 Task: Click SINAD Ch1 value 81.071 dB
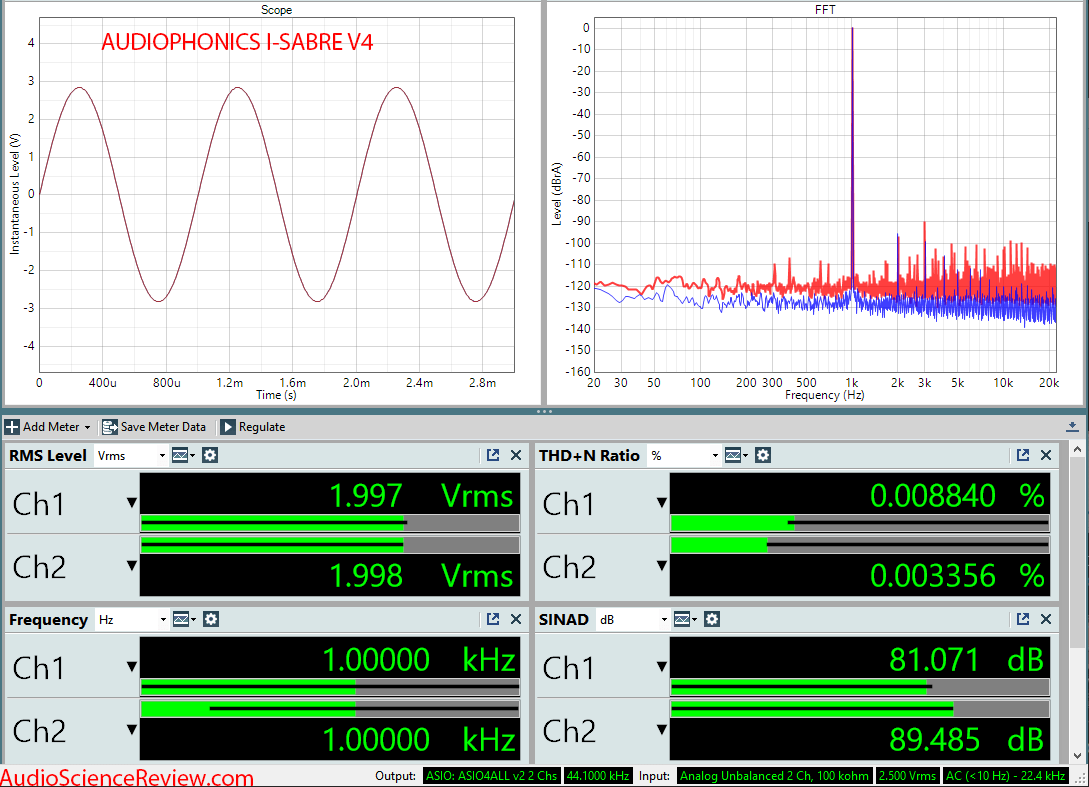click(966, 660)
